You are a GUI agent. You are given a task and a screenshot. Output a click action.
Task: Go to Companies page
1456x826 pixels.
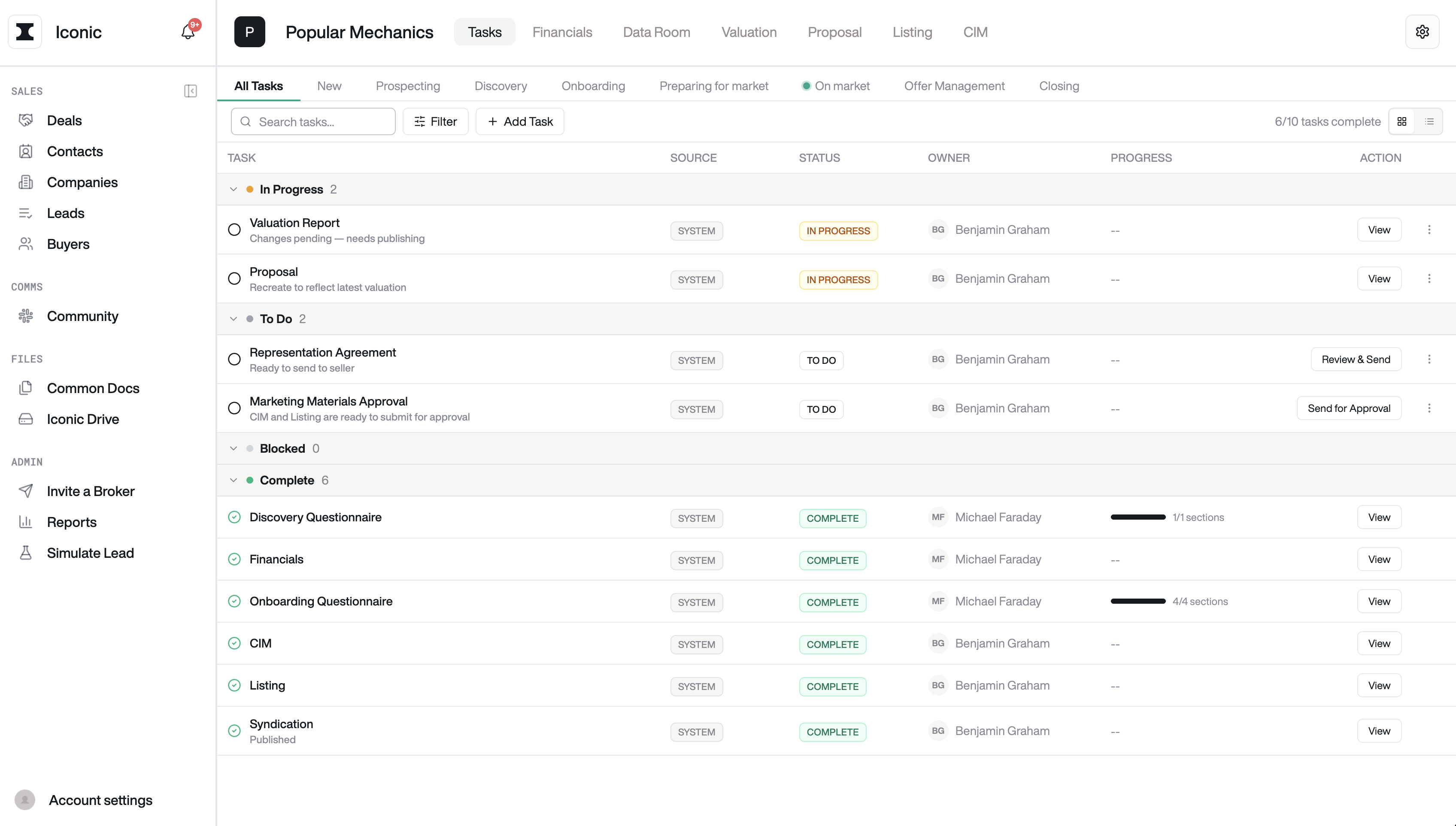(x=82, y=182)
